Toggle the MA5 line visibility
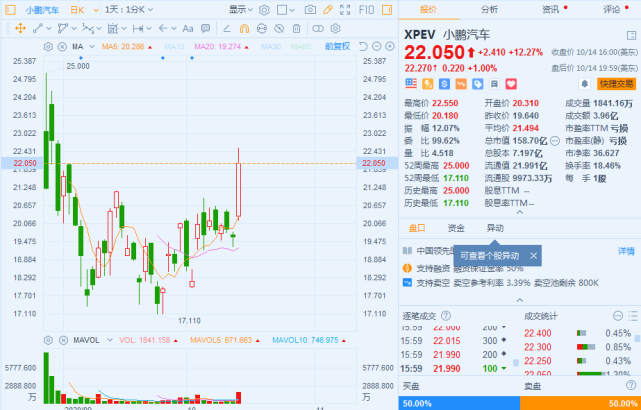 pos(127,47)
